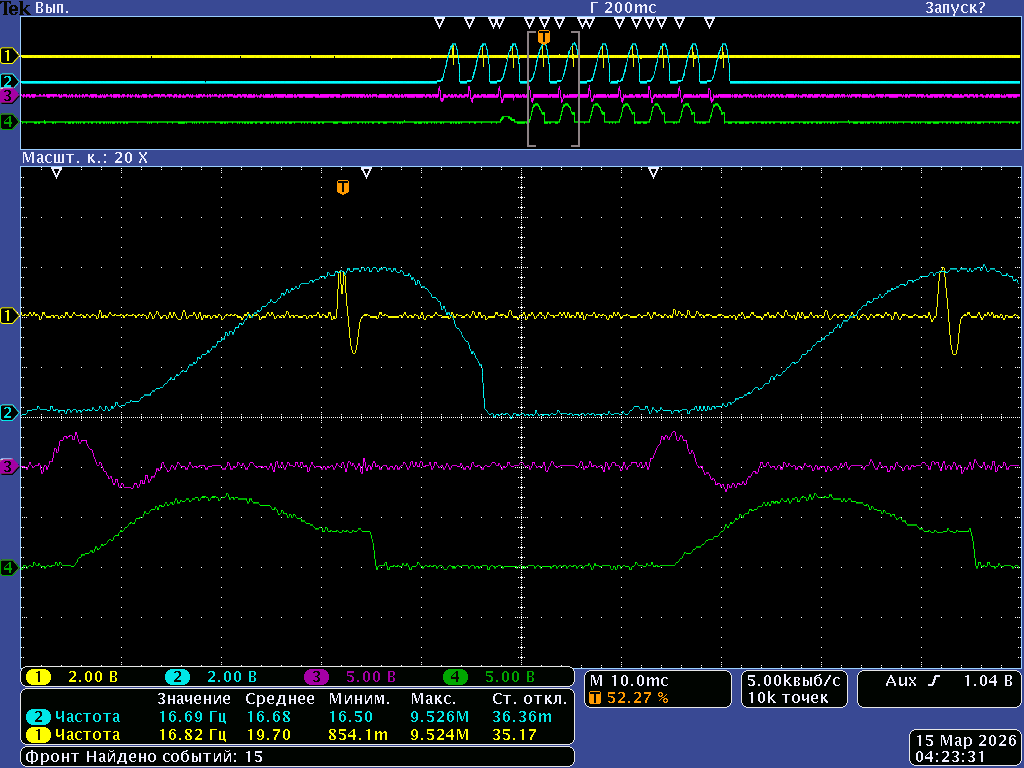Click the Запуск? trigger status label

954,8
